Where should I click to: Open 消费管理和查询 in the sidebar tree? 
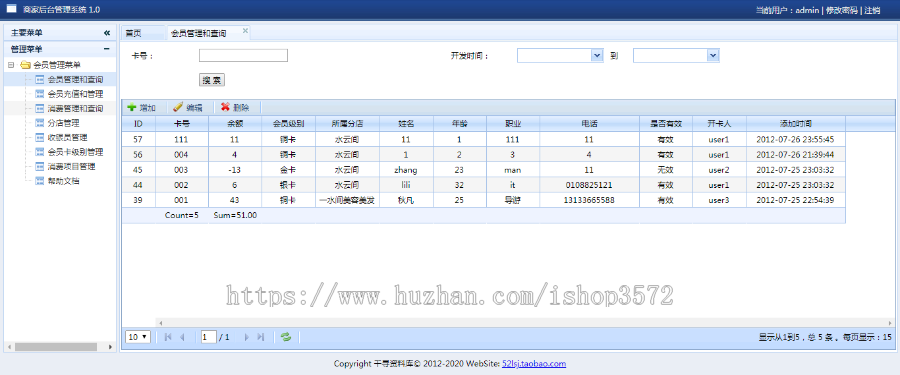pos(75,109)
